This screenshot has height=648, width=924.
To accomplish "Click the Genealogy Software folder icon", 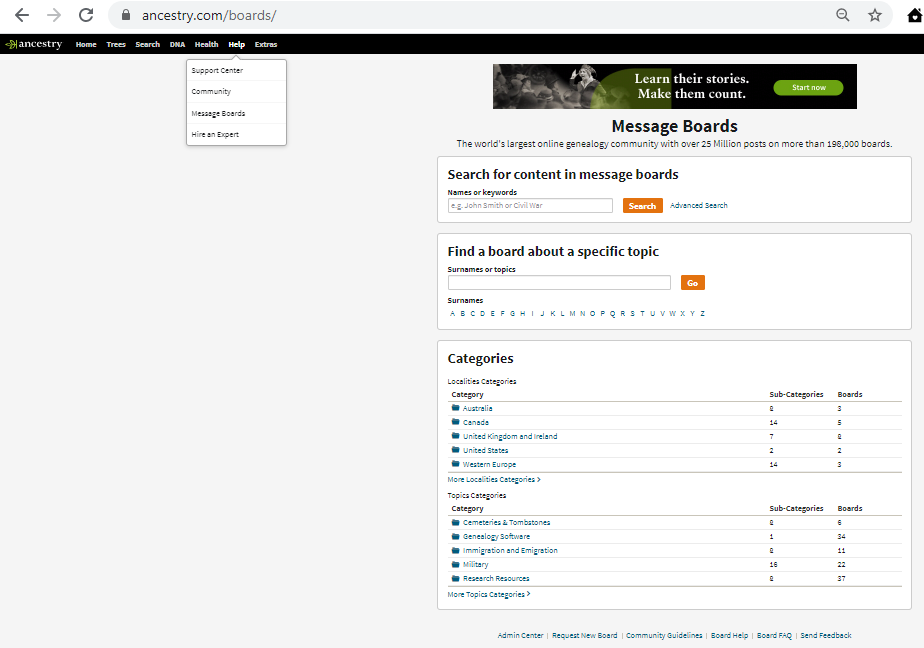I will (x=456, y=536).
